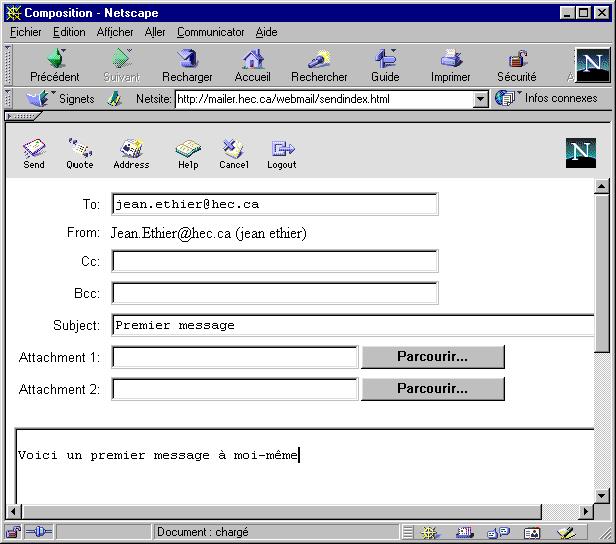Print page using Imprimer icon
Viewport: 616px width, 544px height.
pos(451,58)
